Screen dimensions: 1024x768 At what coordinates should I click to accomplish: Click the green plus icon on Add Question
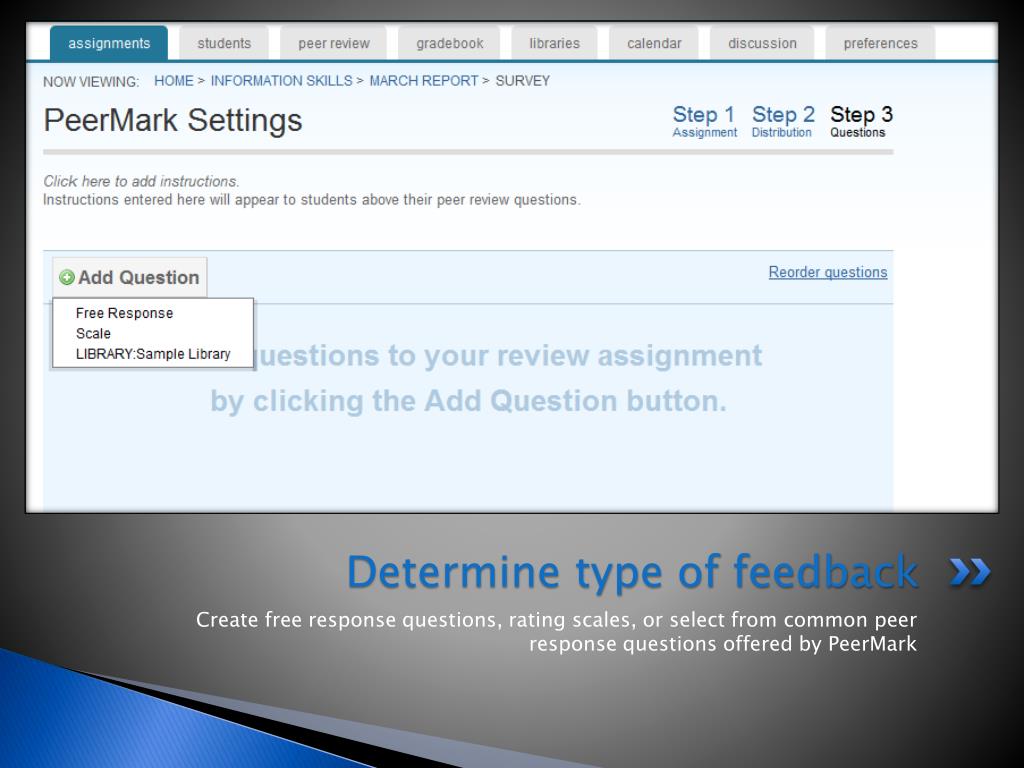pyautogui.click(x=67, y=278)
